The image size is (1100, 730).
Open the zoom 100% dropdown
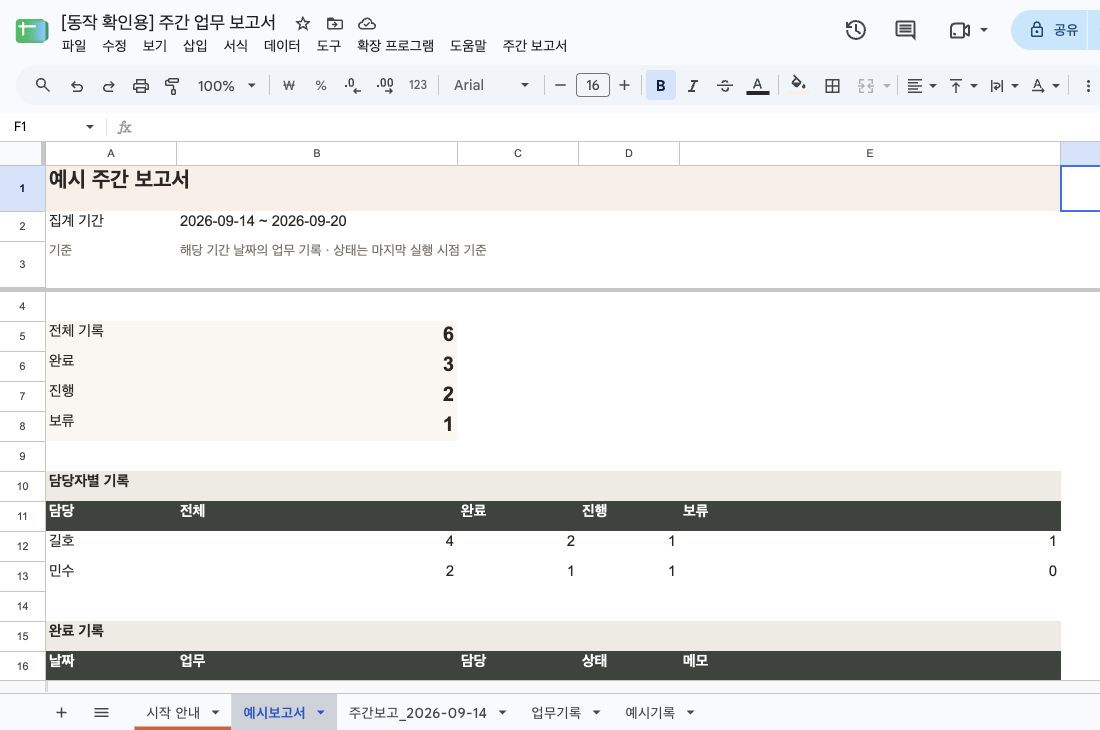226,86
